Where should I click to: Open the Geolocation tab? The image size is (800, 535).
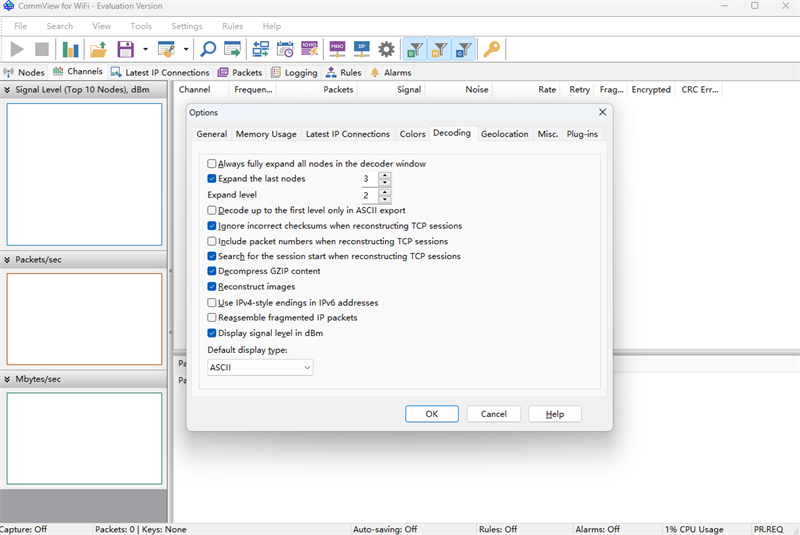click(505, 134)
